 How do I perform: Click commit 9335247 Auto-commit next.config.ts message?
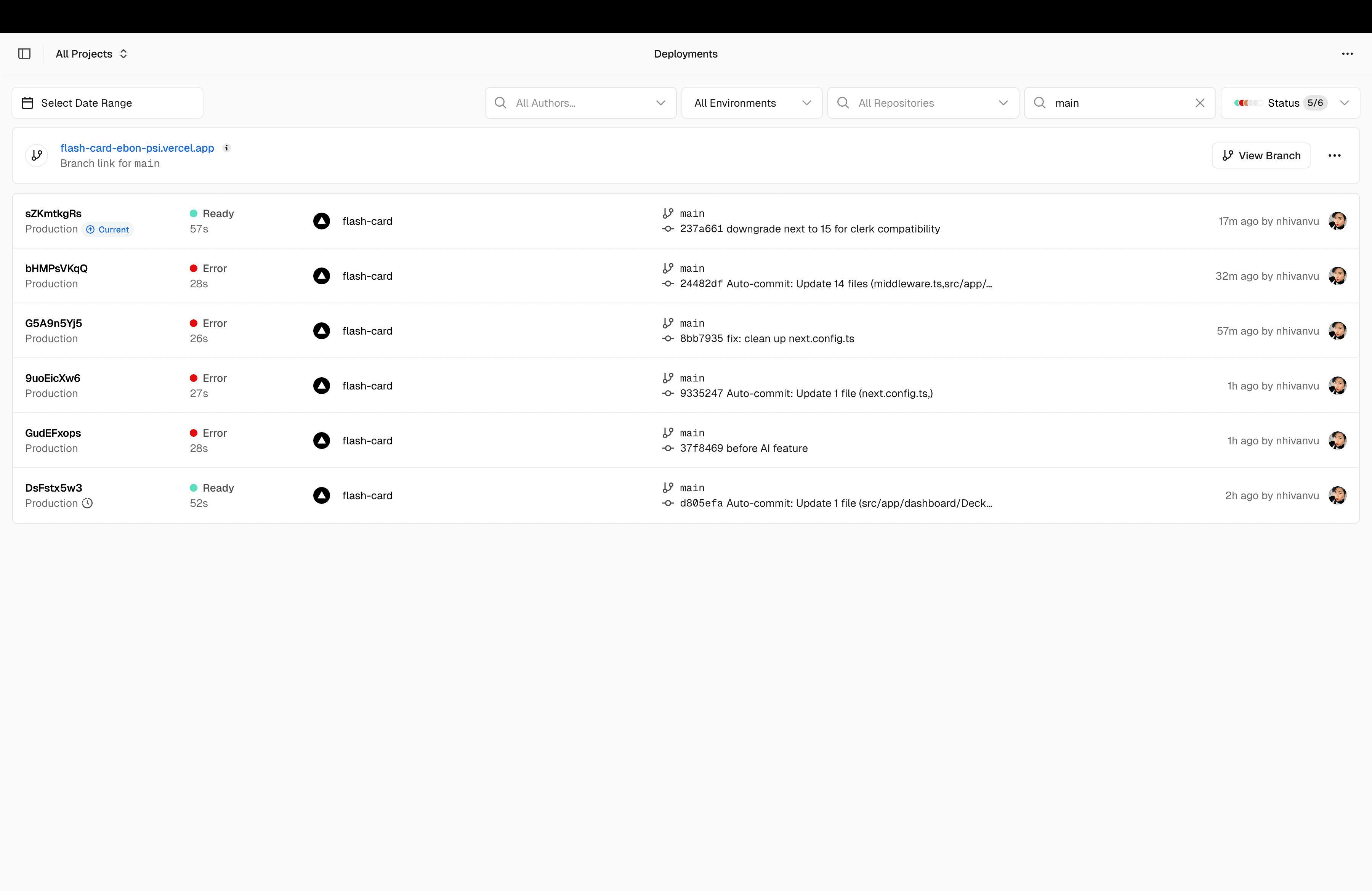[806, 394]
